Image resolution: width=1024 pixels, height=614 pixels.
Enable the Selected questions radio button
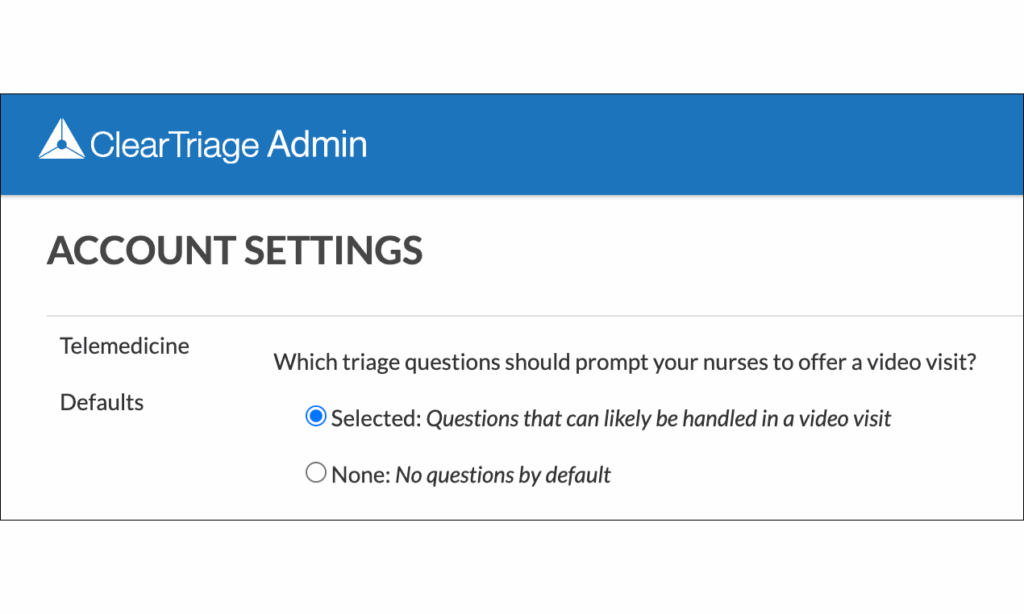(316, 417)
